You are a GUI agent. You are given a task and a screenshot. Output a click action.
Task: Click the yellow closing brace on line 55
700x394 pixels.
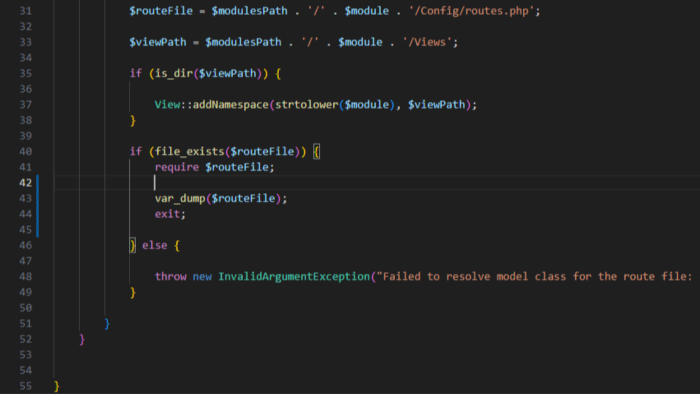point(57,386)
